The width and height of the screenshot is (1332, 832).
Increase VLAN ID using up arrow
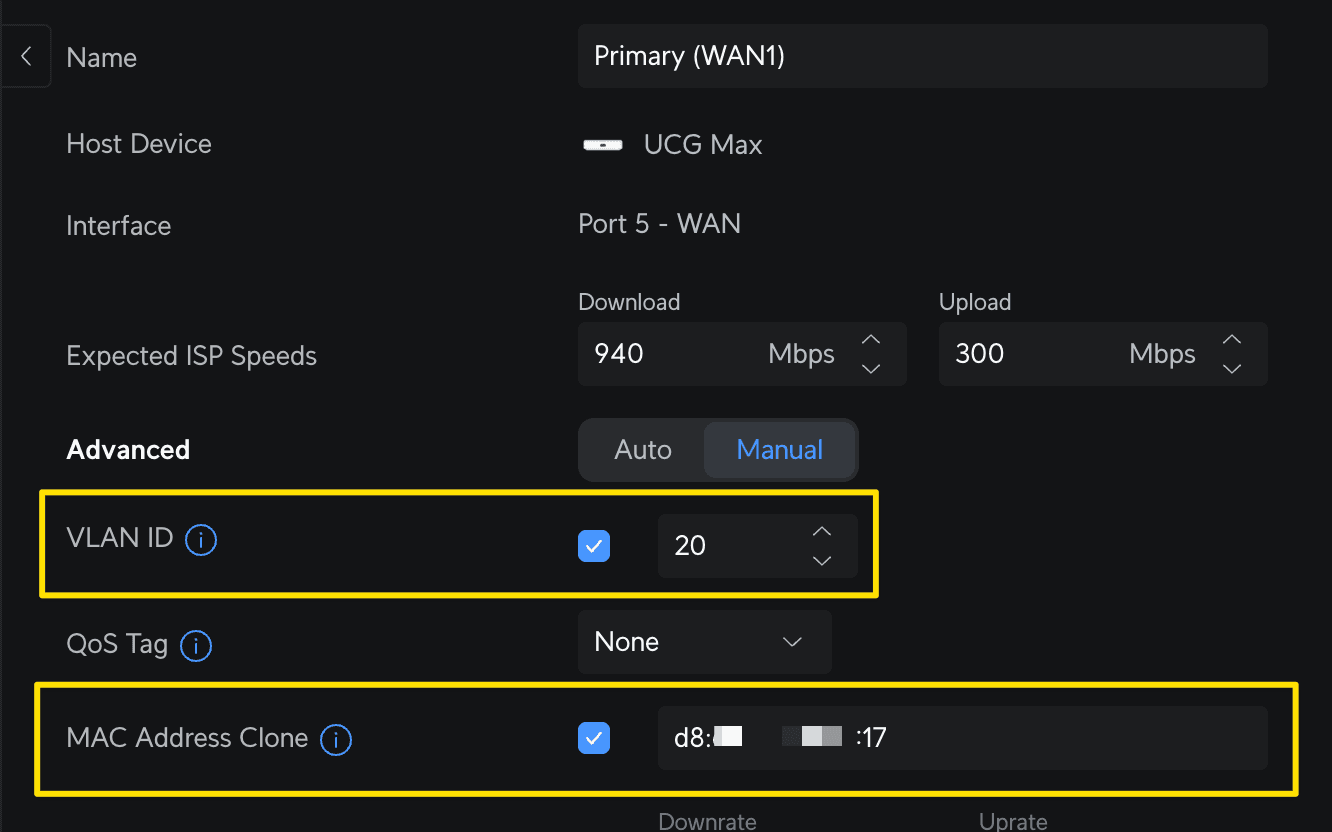[821, 532]
